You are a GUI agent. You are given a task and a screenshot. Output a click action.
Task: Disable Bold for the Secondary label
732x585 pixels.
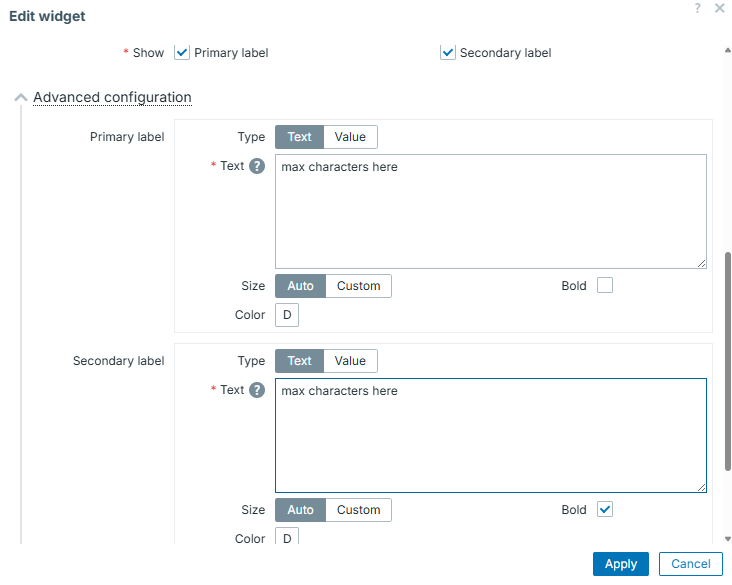coord(604,510)
